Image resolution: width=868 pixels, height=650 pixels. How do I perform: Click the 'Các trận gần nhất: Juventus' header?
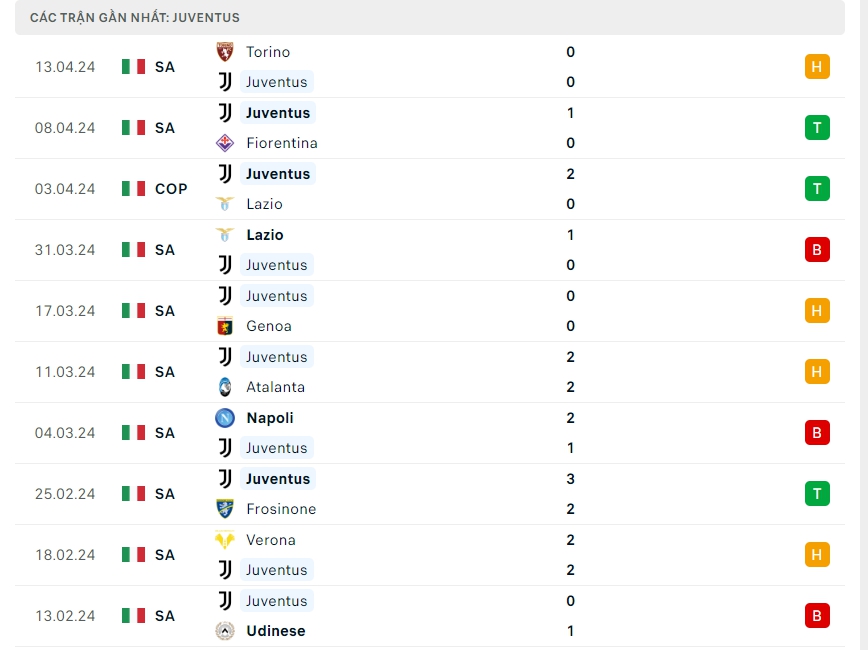135,18
